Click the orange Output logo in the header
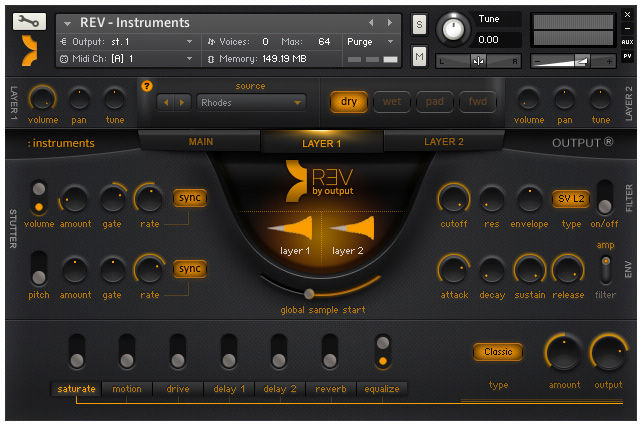Screen dimensions: 642x426 tap(29, 51)
